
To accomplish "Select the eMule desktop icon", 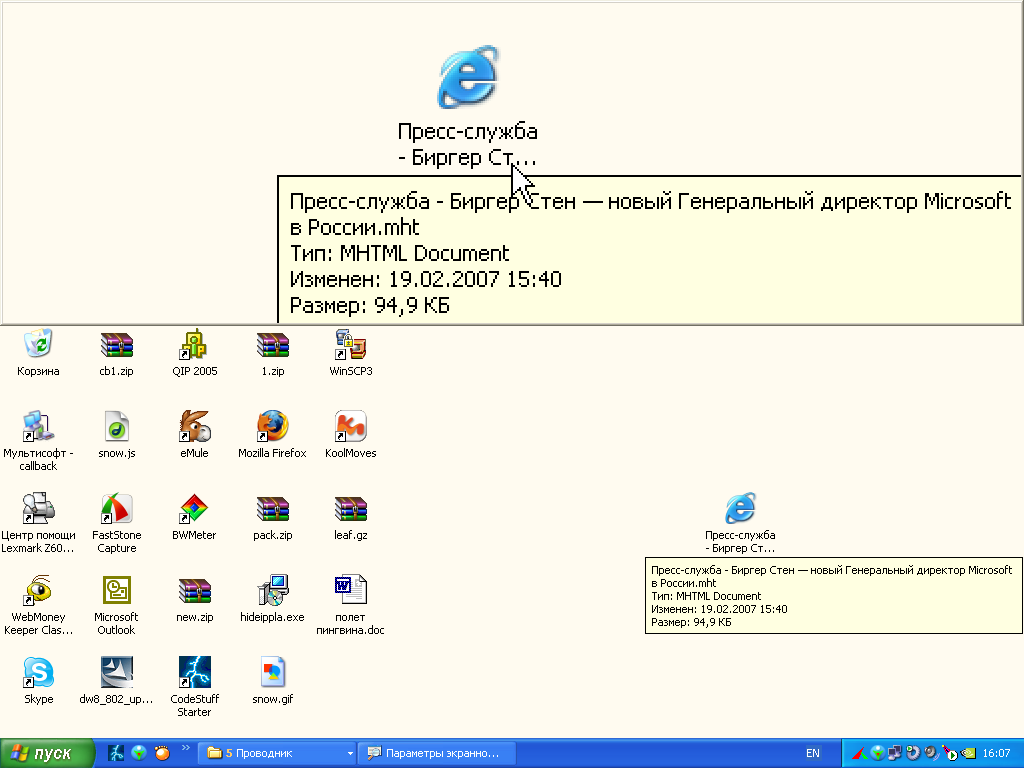I will tap(194, 427).
